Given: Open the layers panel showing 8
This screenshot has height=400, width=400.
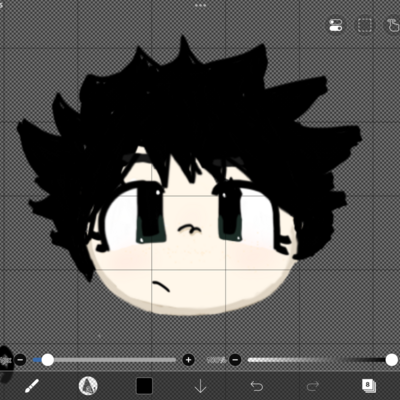Looking at the screenshot, I should coord(369,386).
